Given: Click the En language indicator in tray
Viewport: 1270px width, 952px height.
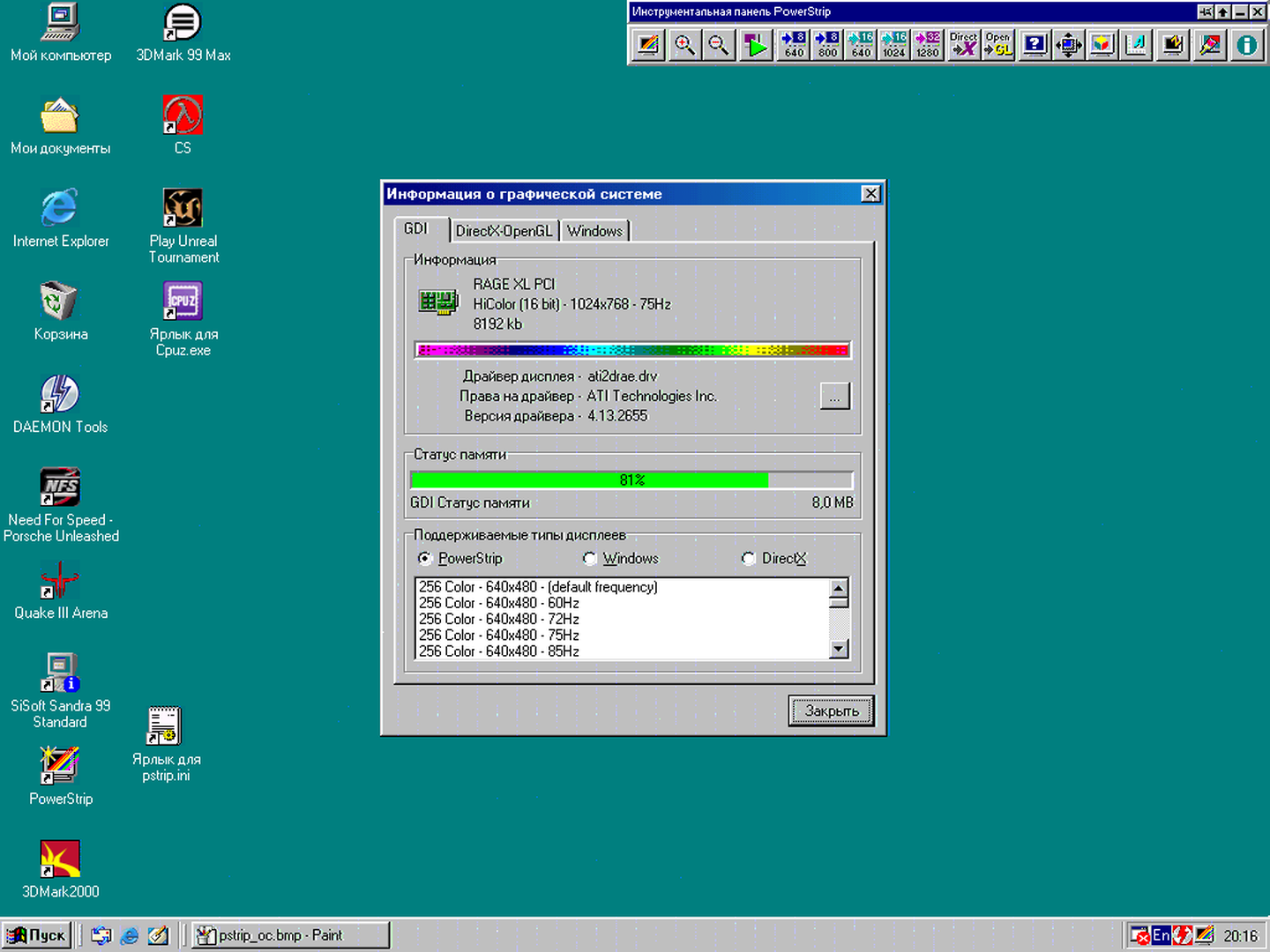Looking at the screenshot, I should (1162, 935).
